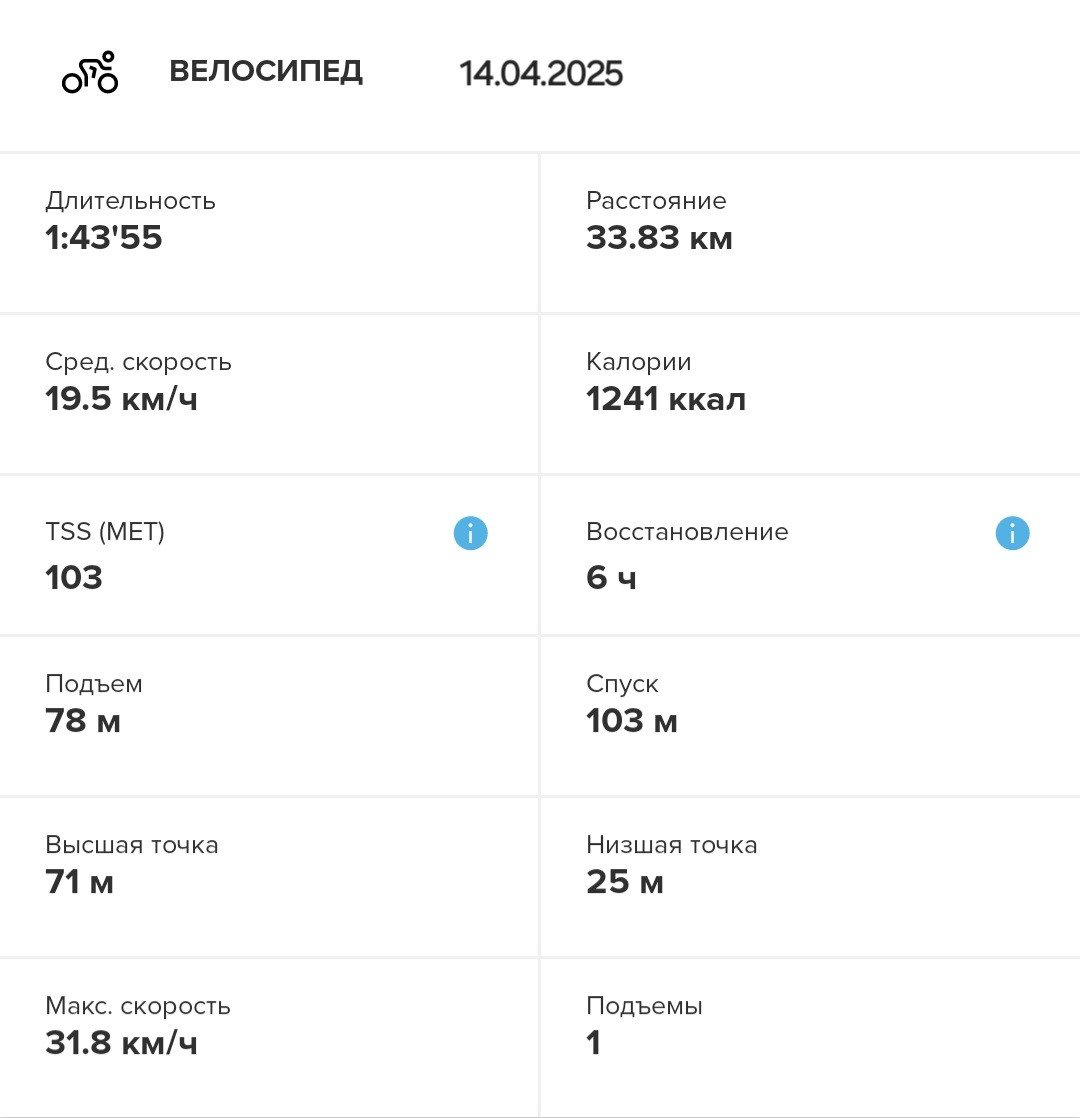This screenshot has height=1118, width=1080.
Task: Open the TSS (MET) info icon
Action: click(470, 533)
